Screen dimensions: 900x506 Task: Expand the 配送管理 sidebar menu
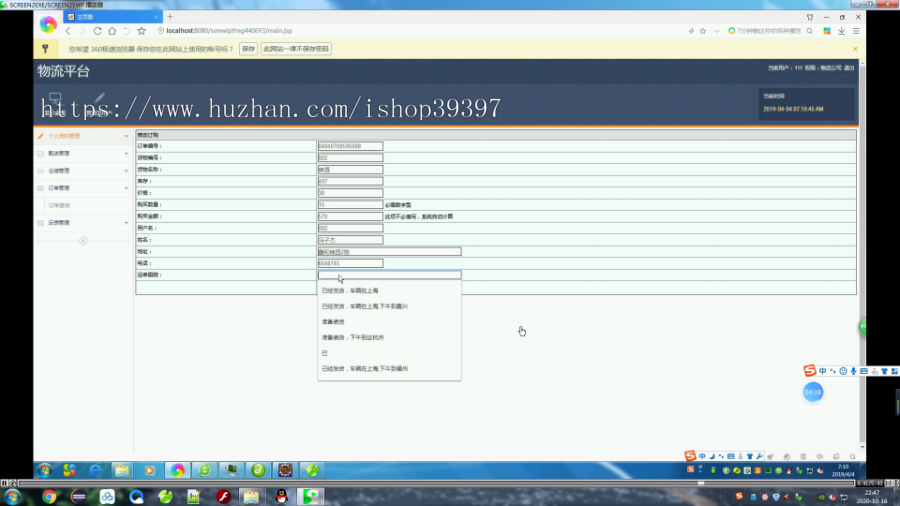pyautogui.click(x=82, y=153)
